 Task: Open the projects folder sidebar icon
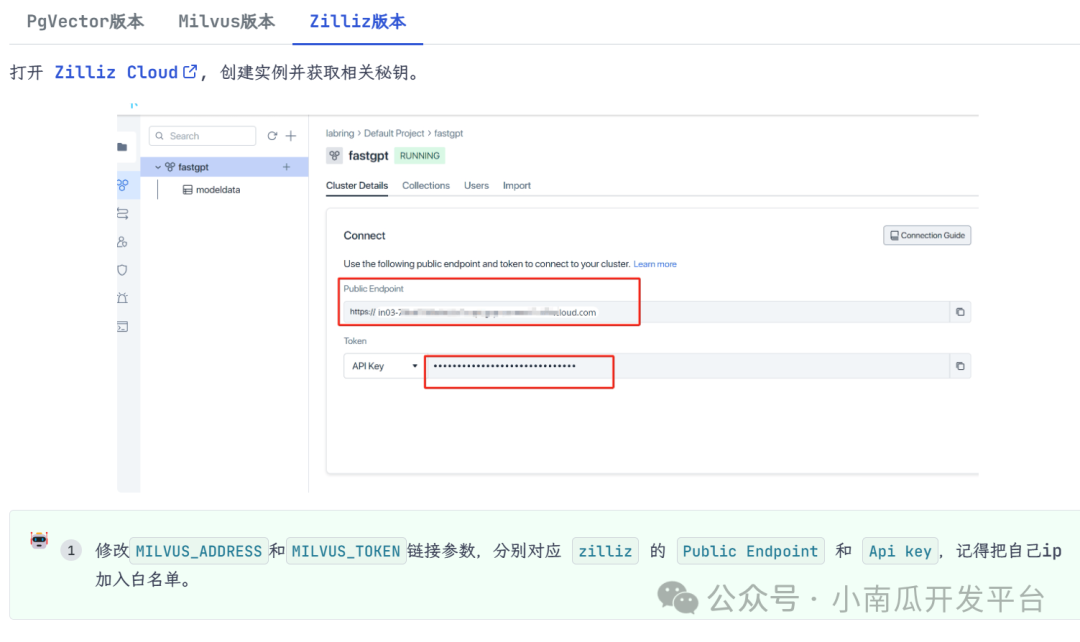[122, 147]
